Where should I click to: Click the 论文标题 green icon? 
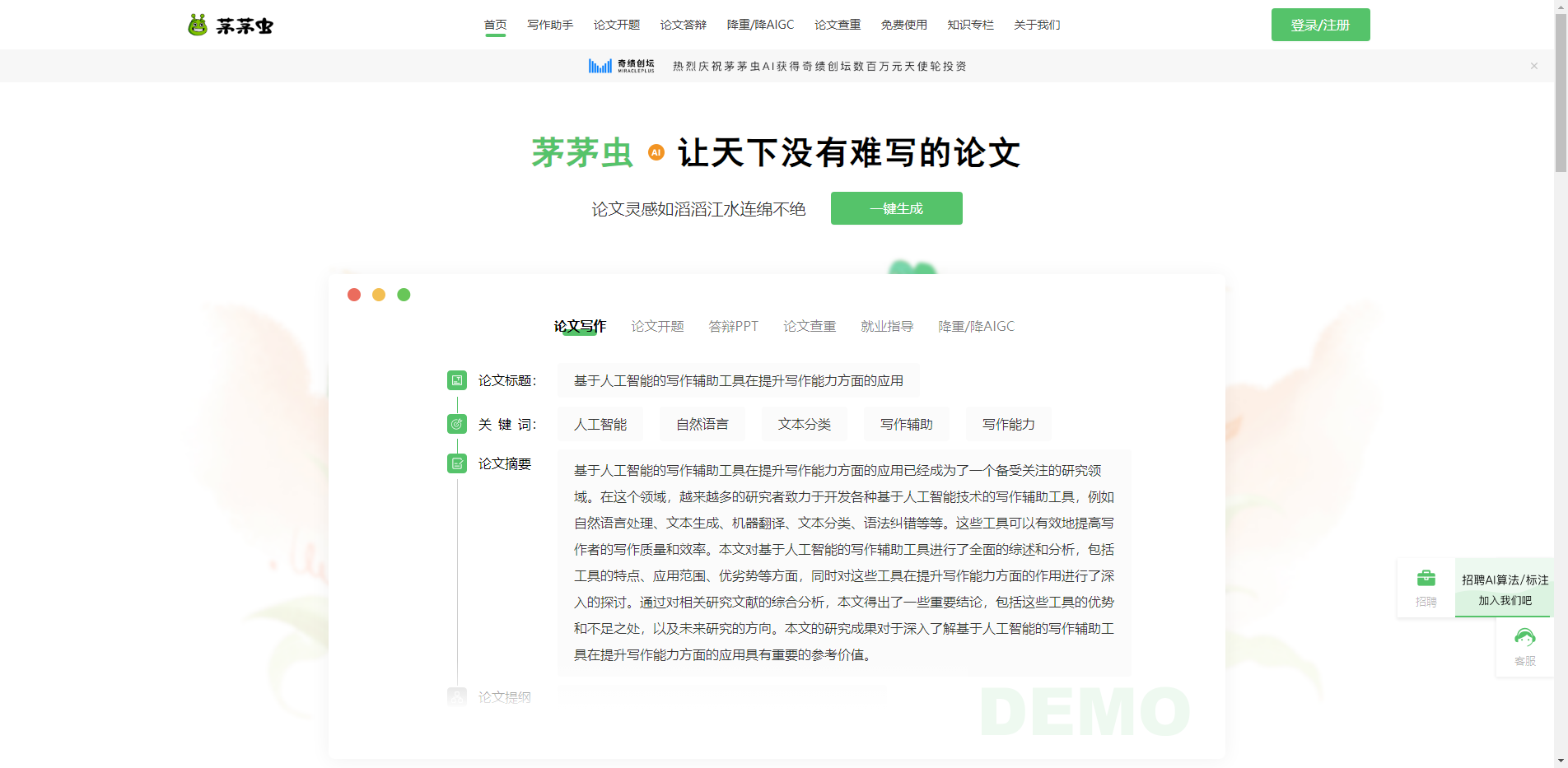[x=457, y=380]
